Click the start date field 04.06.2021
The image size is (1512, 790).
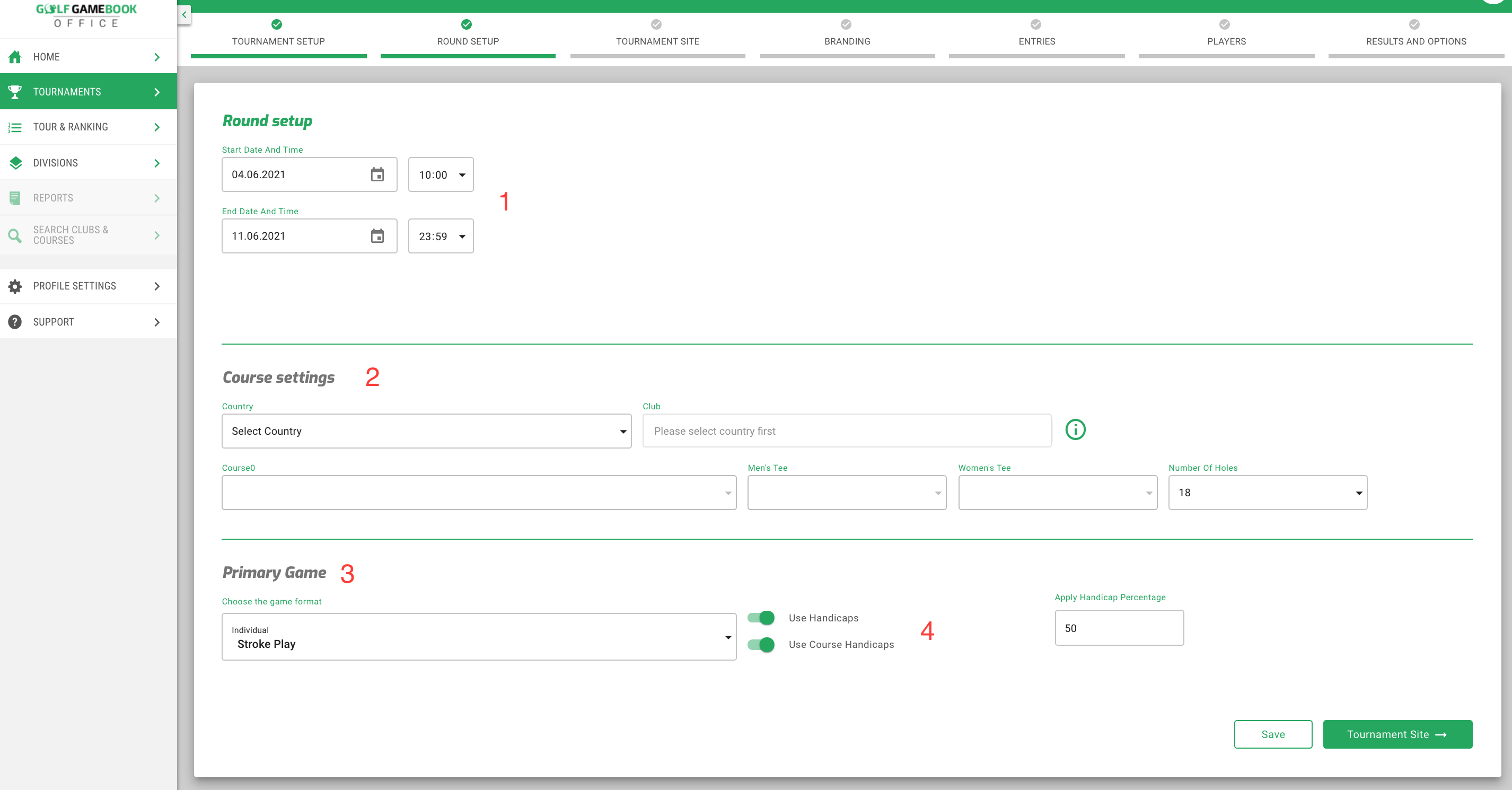(309, 174)
